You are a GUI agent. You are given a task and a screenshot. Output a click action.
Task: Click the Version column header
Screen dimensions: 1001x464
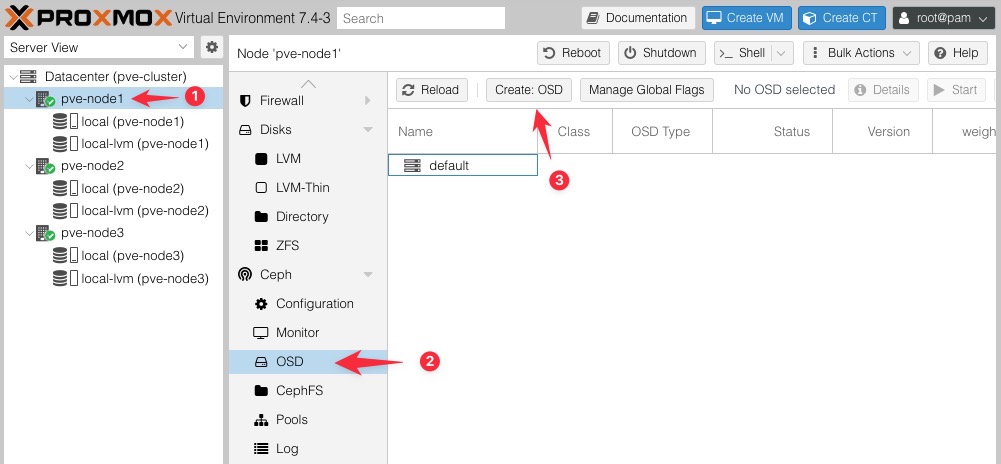[x=883, y=131]
